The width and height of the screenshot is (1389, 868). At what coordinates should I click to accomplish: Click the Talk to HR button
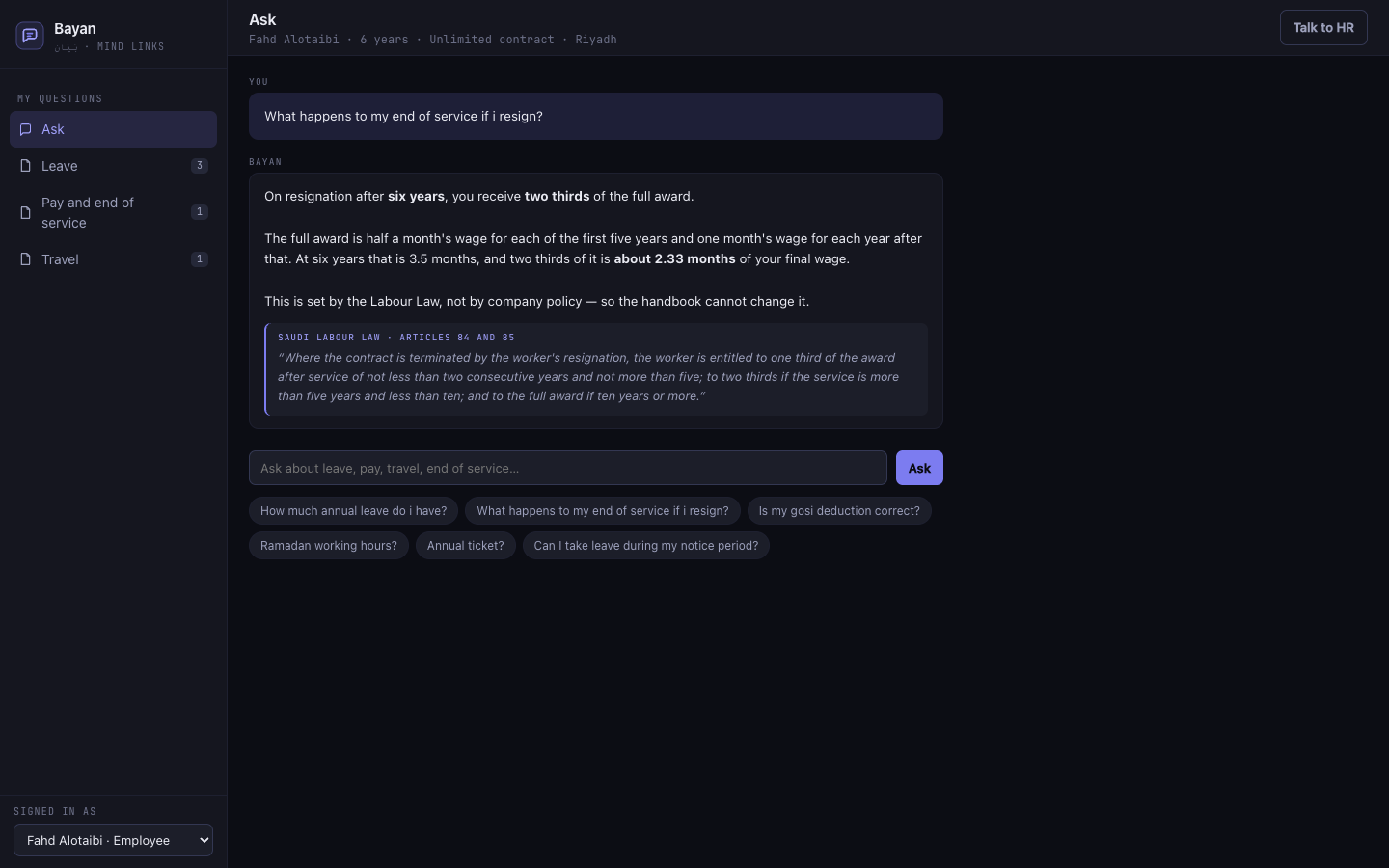[x=1323, y=28]
